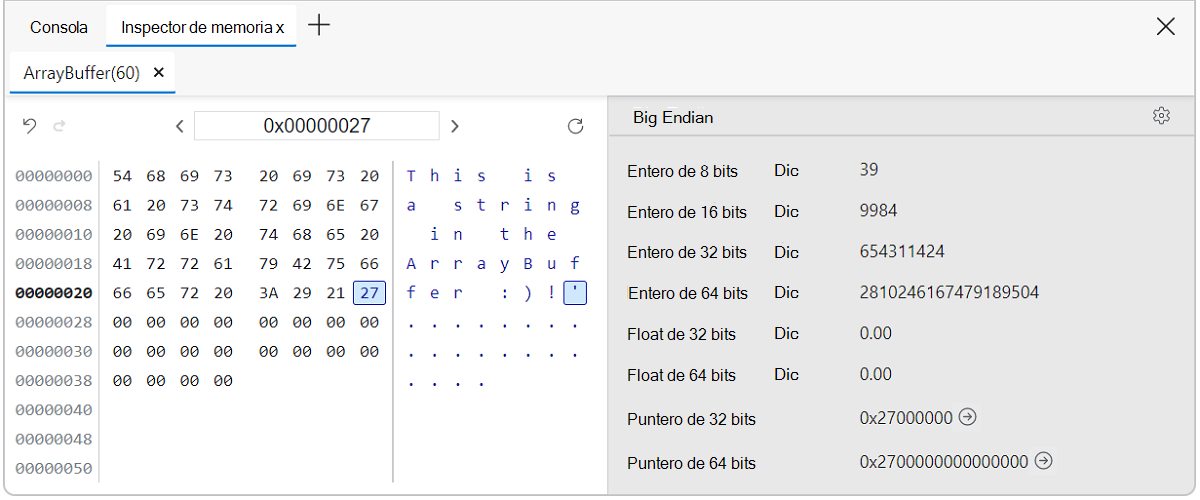Close the DevTools drawer panel
Screen dimensions: 1200x500
tap(1165, 27)
